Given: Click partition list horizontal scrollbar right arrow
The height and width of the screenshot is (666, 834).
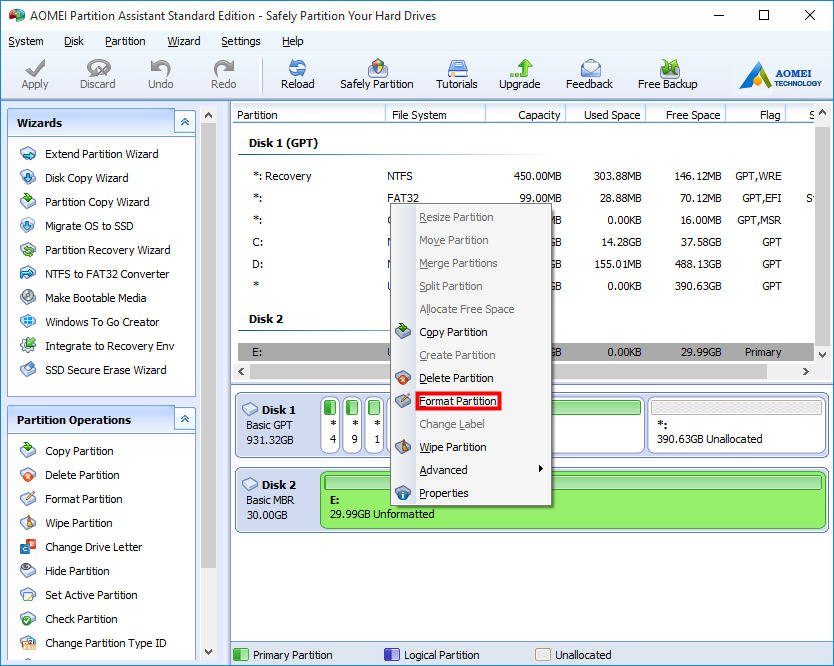Looking at the screenshot, I should tap(806, 371).
